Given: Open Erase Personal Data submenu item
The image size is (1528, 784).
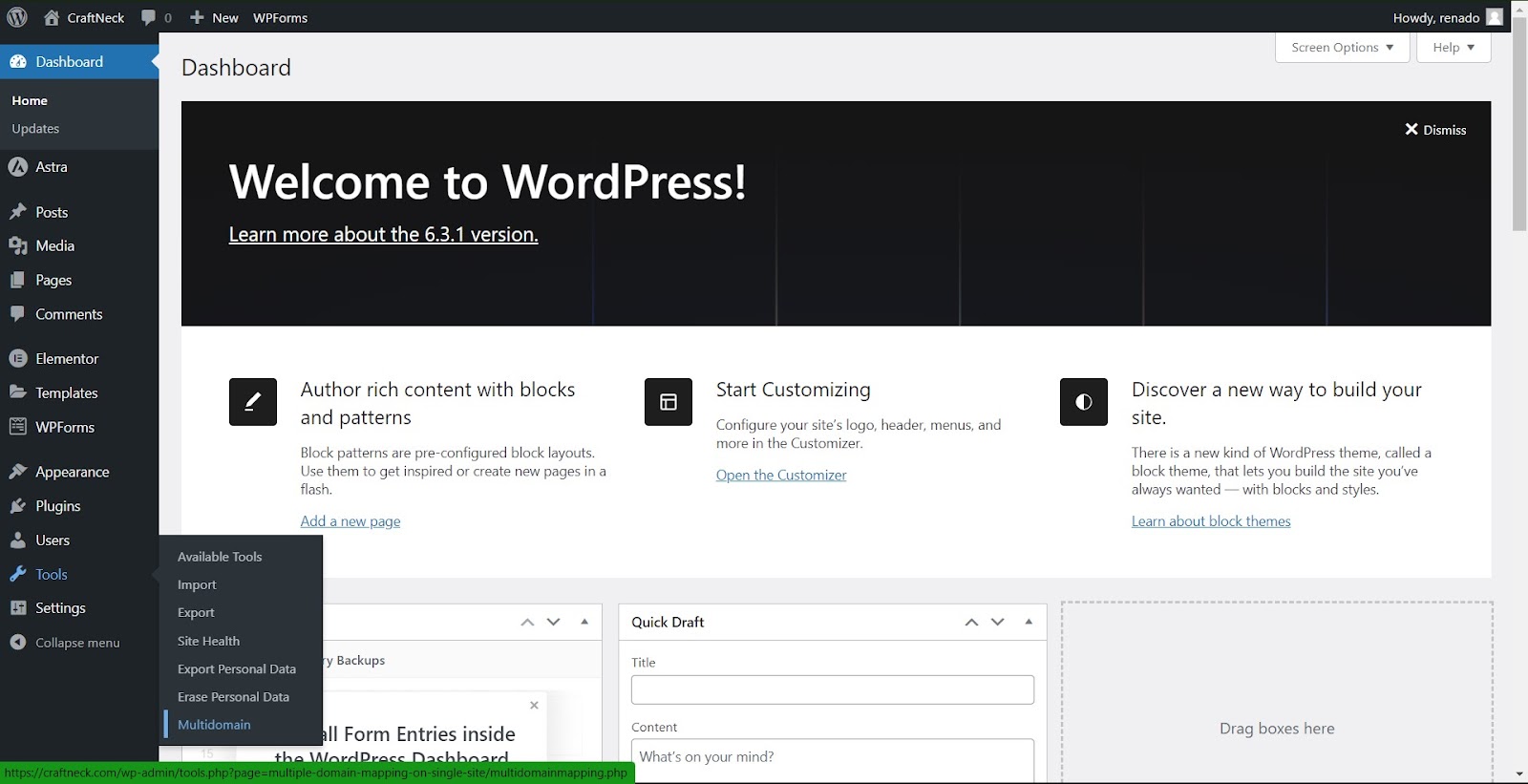Looking at the screenshot, I should (x=233, y=696).
